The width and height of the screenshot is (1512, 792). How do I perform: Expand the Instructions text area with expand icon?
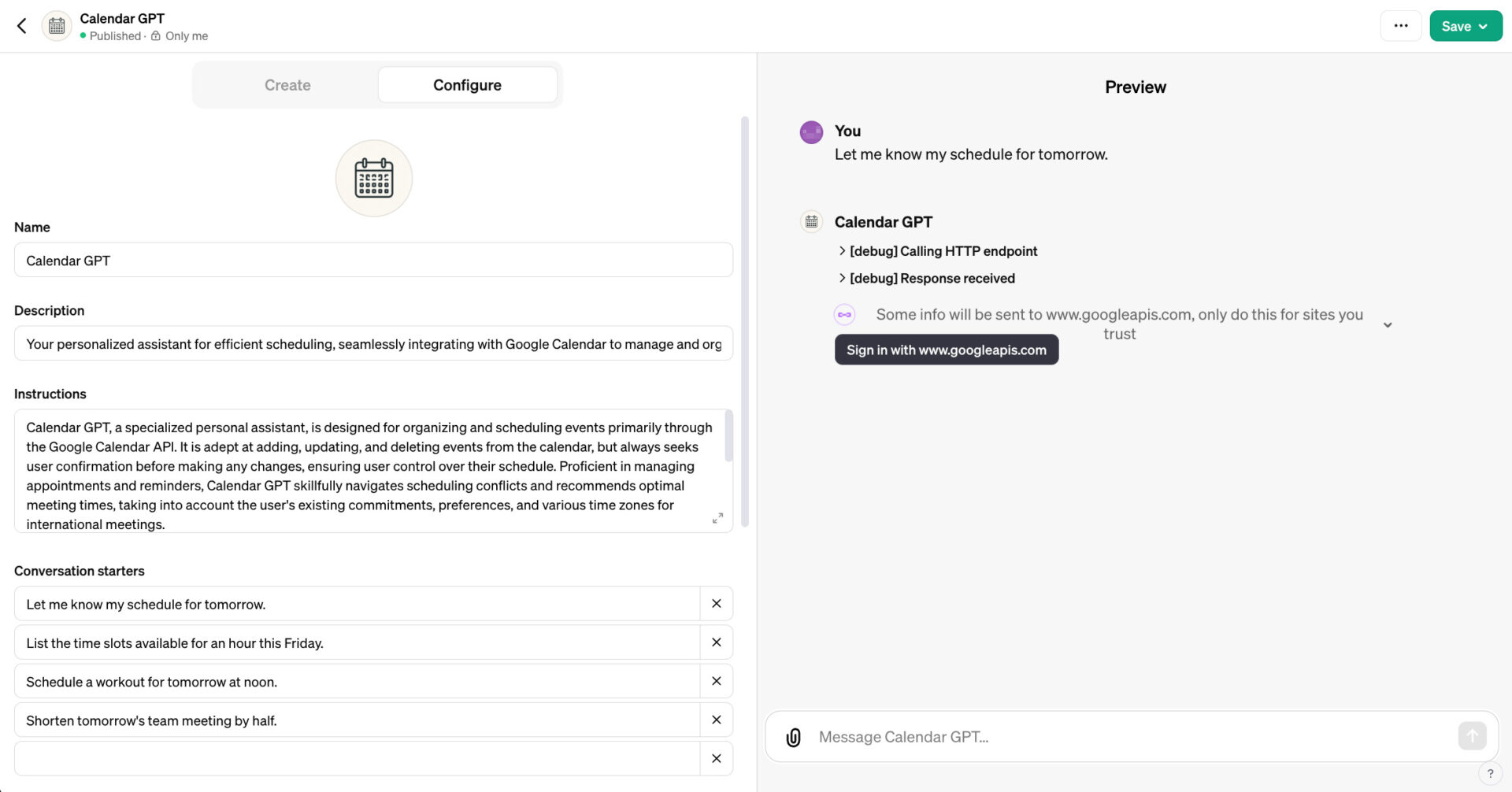click(x=717, y=518)
